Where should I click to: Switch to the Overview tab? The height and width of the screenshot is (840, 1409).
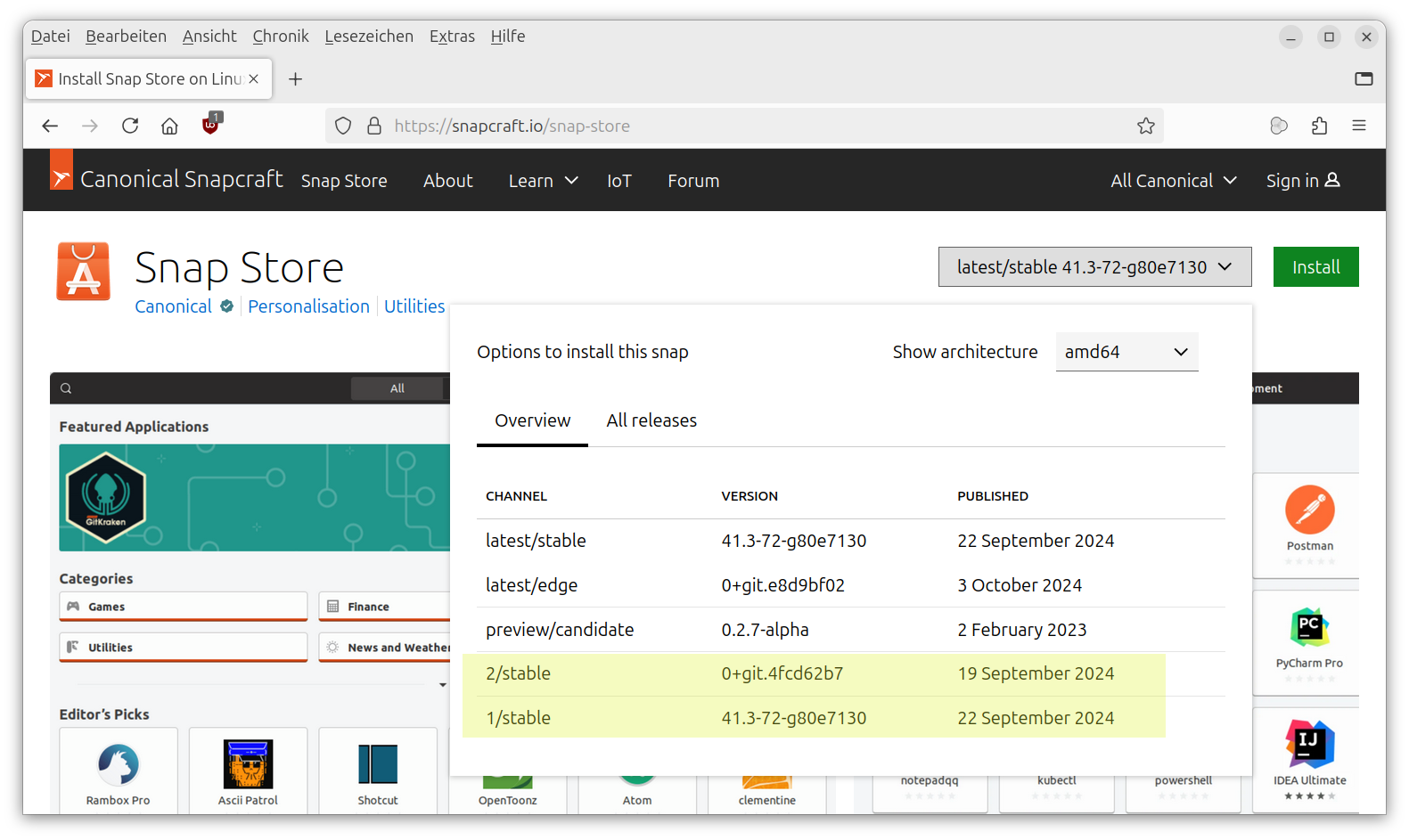click(532, 420)
